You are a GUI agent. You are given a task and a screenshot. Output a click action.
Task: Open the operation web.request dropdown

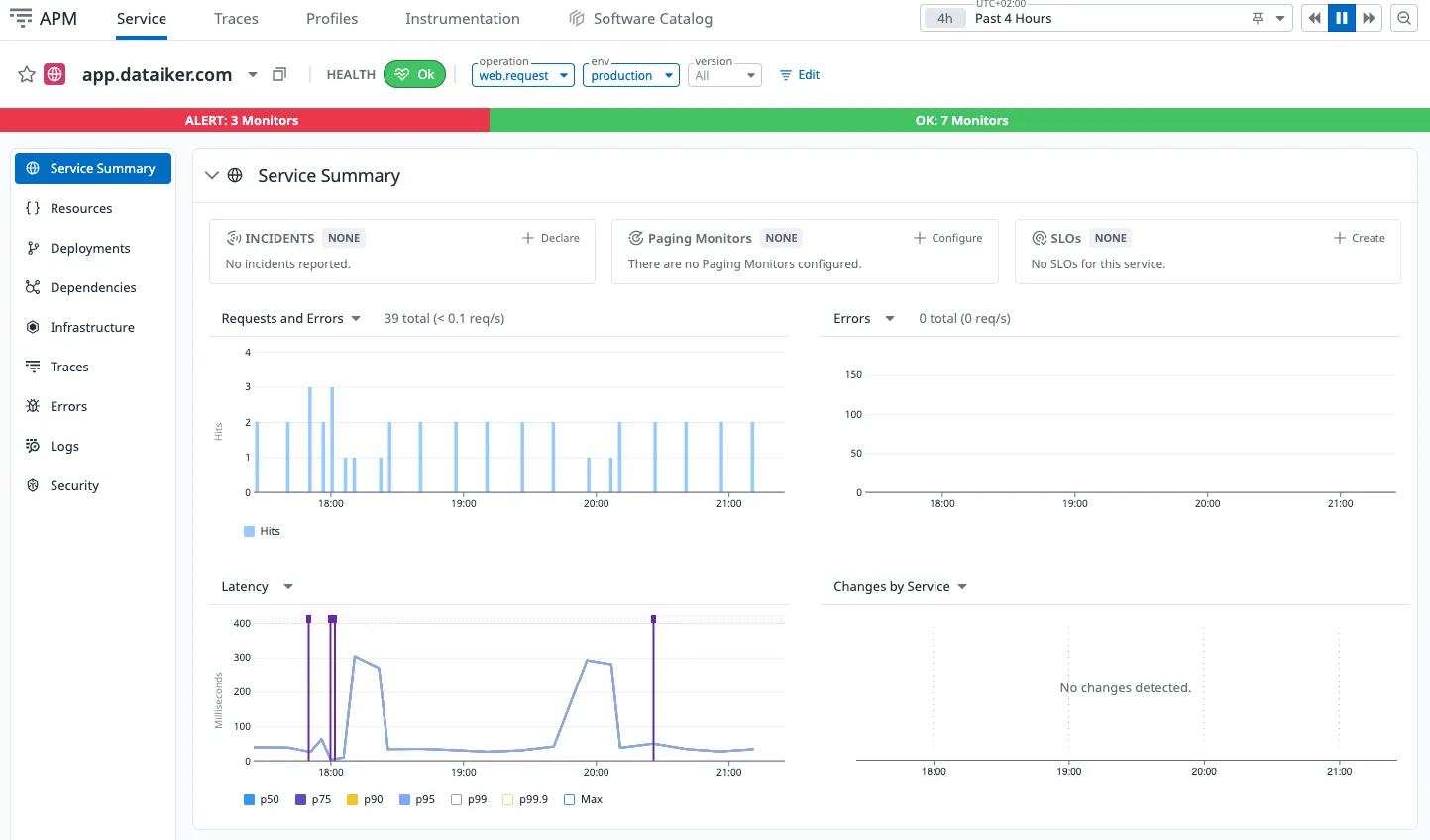click(x=523, y=75)
